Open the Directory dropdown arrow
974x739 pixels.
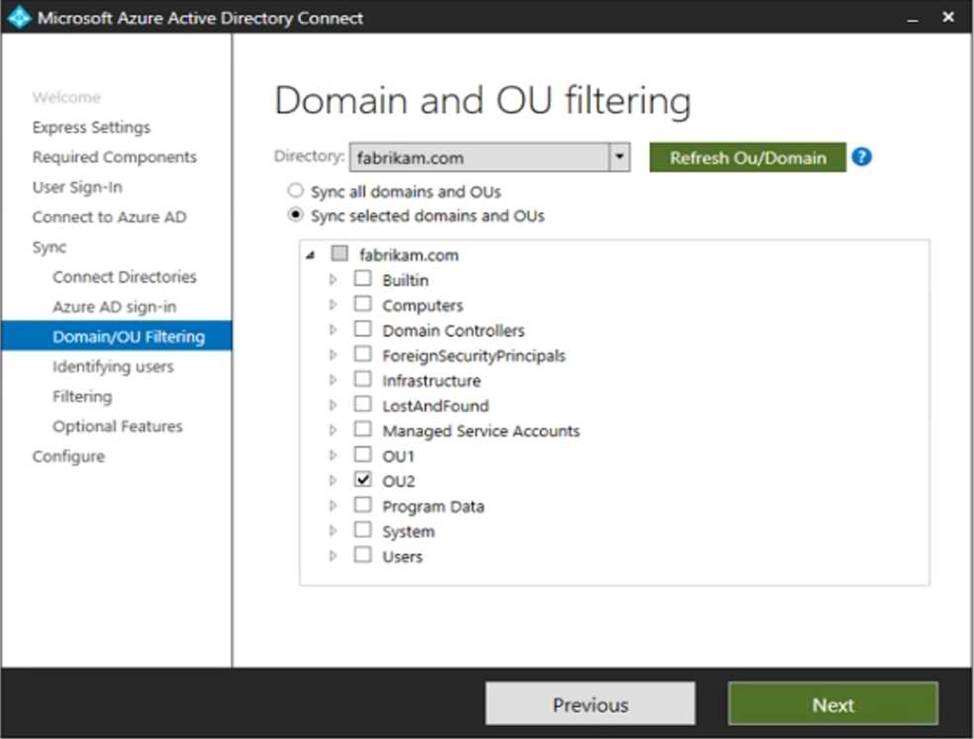619,157
